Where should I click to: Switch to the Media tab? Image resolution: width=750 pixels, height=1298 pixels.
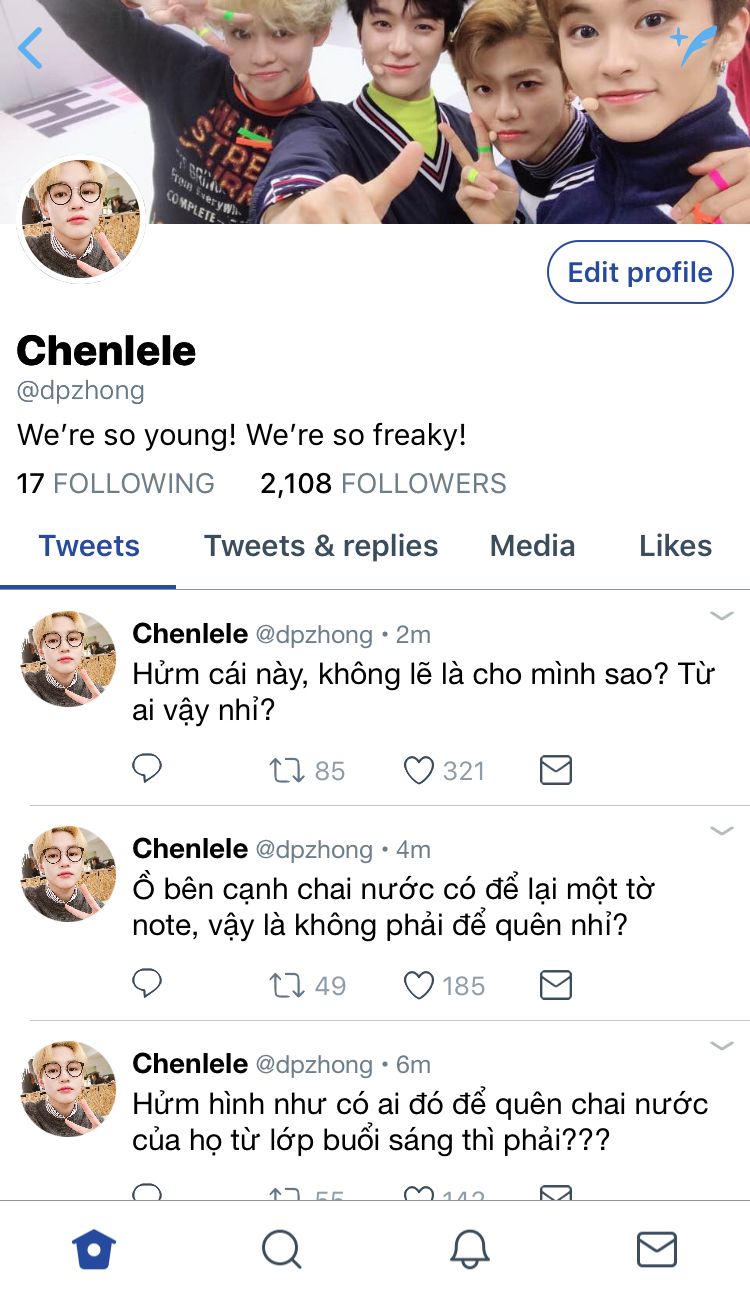coord(532,546)
